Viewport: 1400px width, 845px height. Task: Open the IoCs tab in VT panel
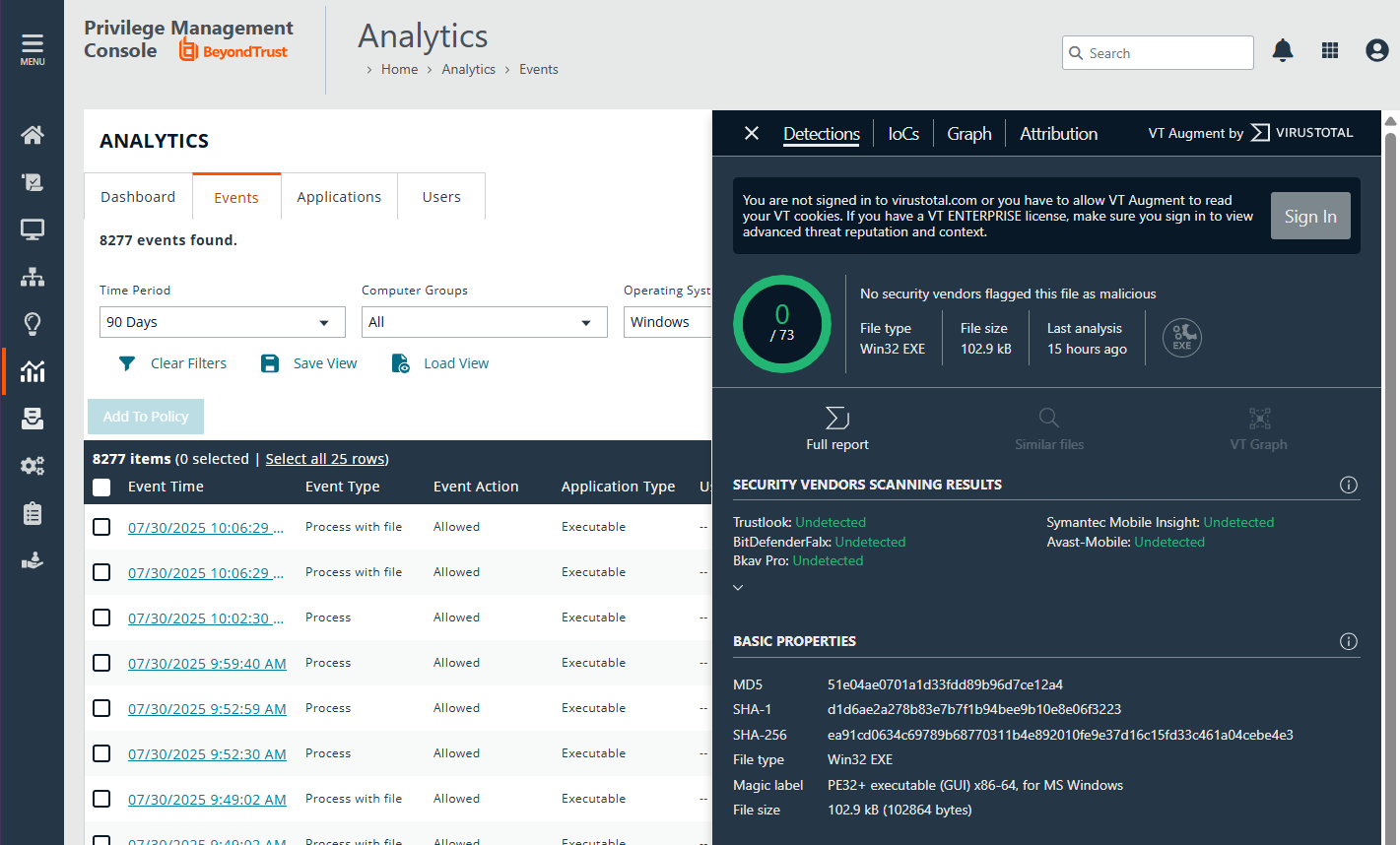(903, 134)
